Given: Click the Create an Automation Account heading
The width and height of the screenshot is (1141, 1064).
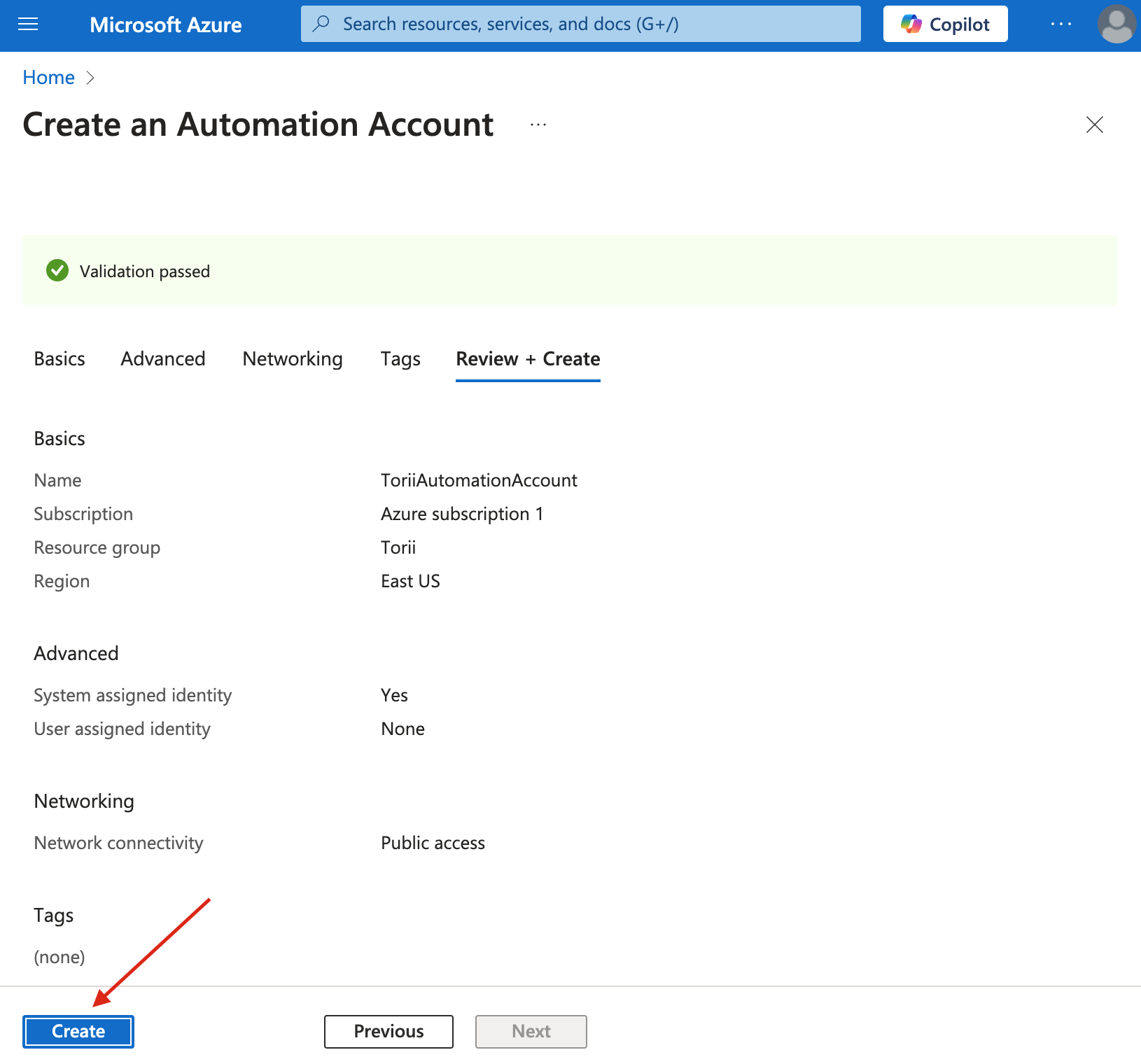Looking at the screenshot, I should (x=258, y=125).
